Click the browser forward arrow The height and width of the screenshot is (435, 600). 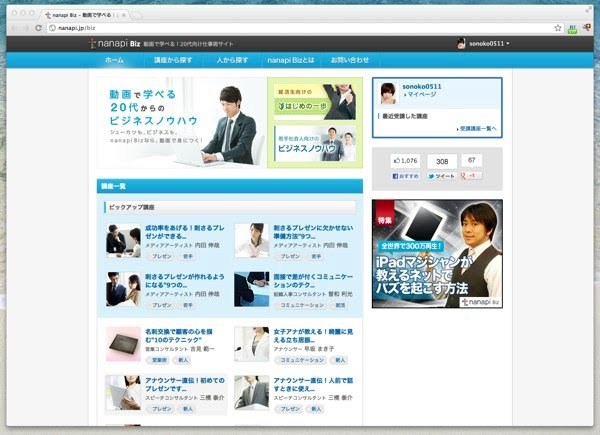(25, 28)
